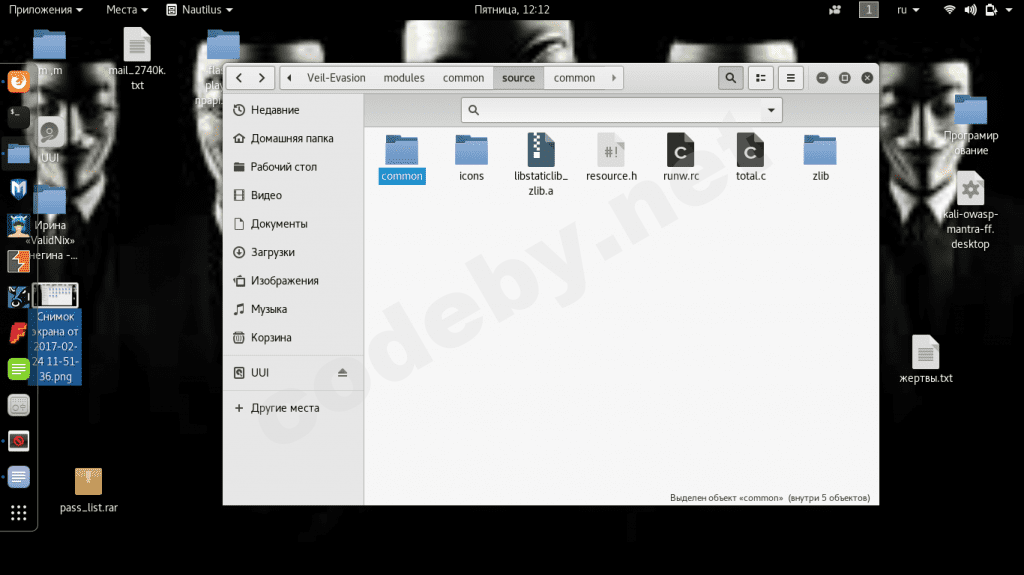Go forward with the right arrow button
Viewport: 1024px width, 575px height.
point(262,78)
